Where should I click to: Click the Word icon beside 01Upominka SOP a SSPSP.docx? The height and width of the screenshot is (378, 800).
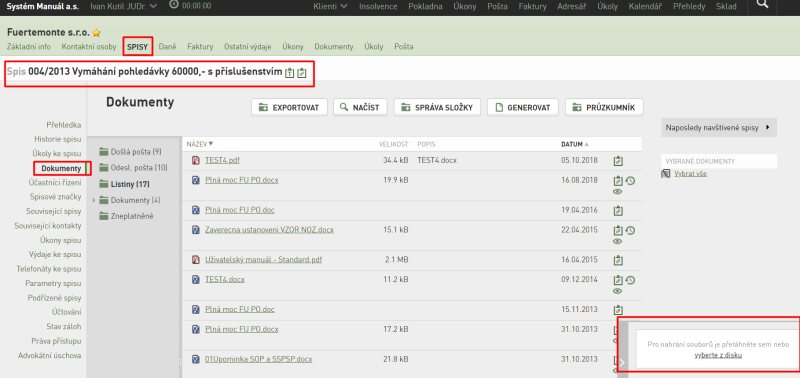point(195,359)
